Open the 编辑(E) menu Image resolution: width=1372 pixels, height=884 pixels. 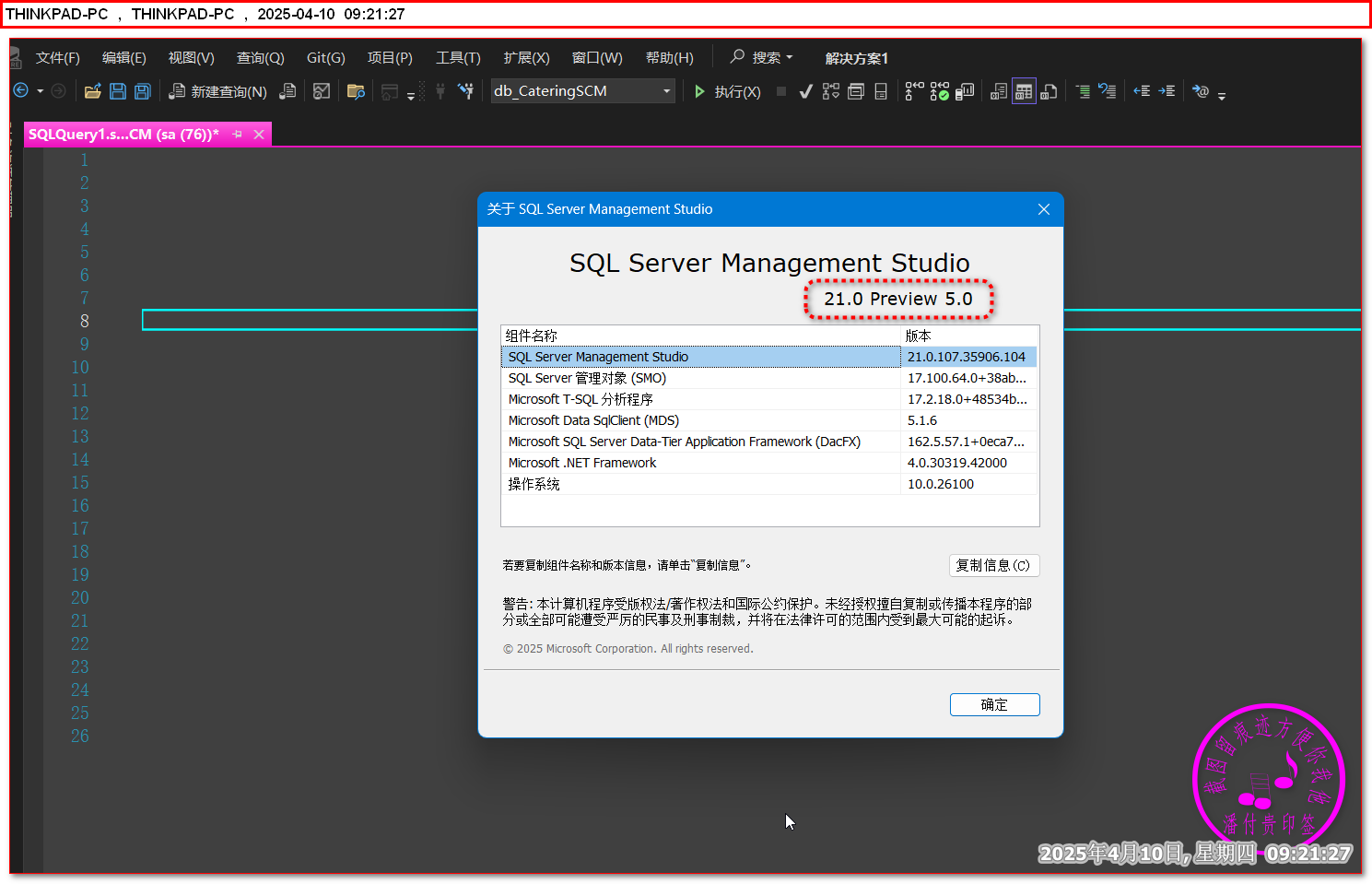124,57
